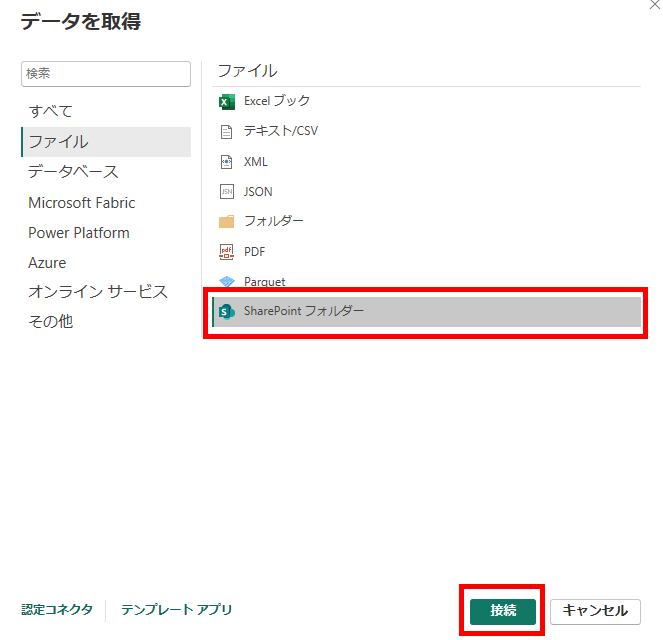Pick the Parquet text label
Image resolution: width=663 pixels, height=640 pixels.
tap(264, 282)
